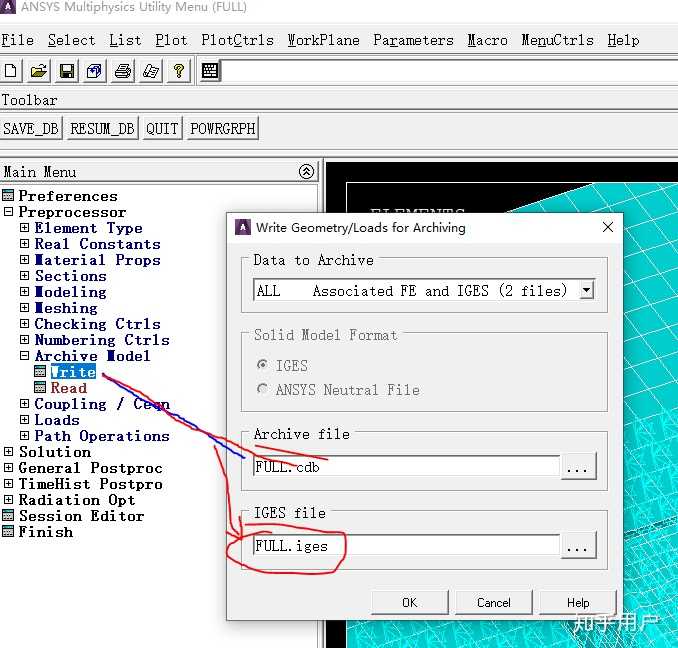Click the FULL.cdb archive file field
678x648 pixels.
click(x=406, y=466)
